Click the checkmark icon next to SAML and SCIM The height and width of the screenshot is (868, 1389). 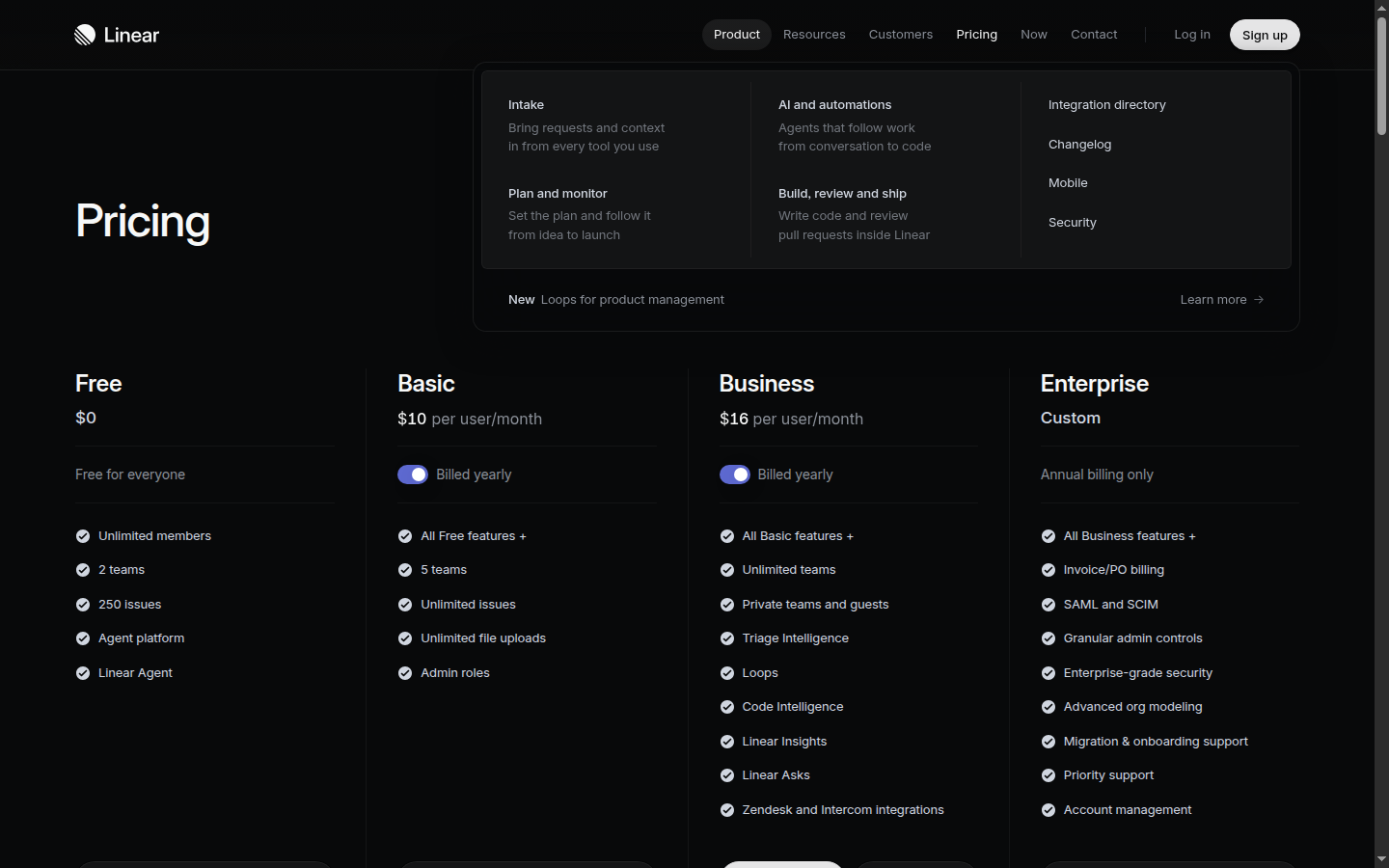pos(1049,605)
